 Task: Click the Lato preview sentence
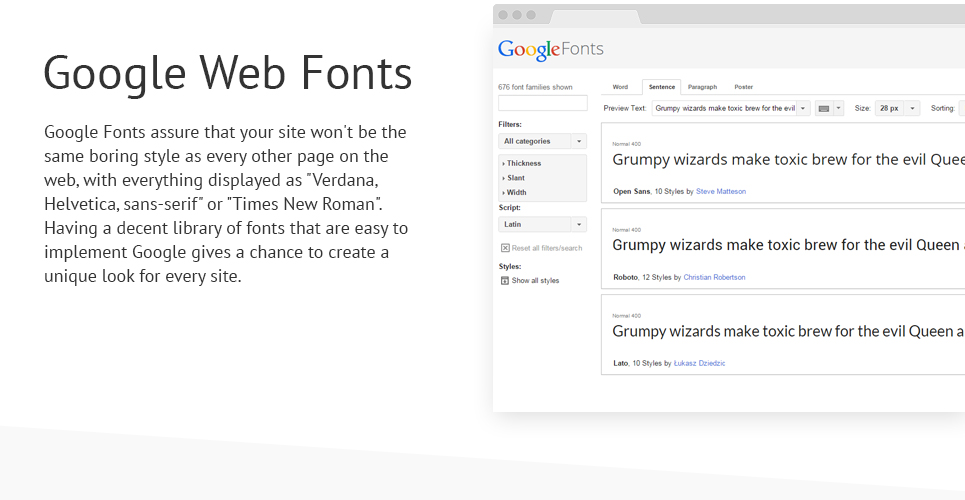tap(788, 331)
